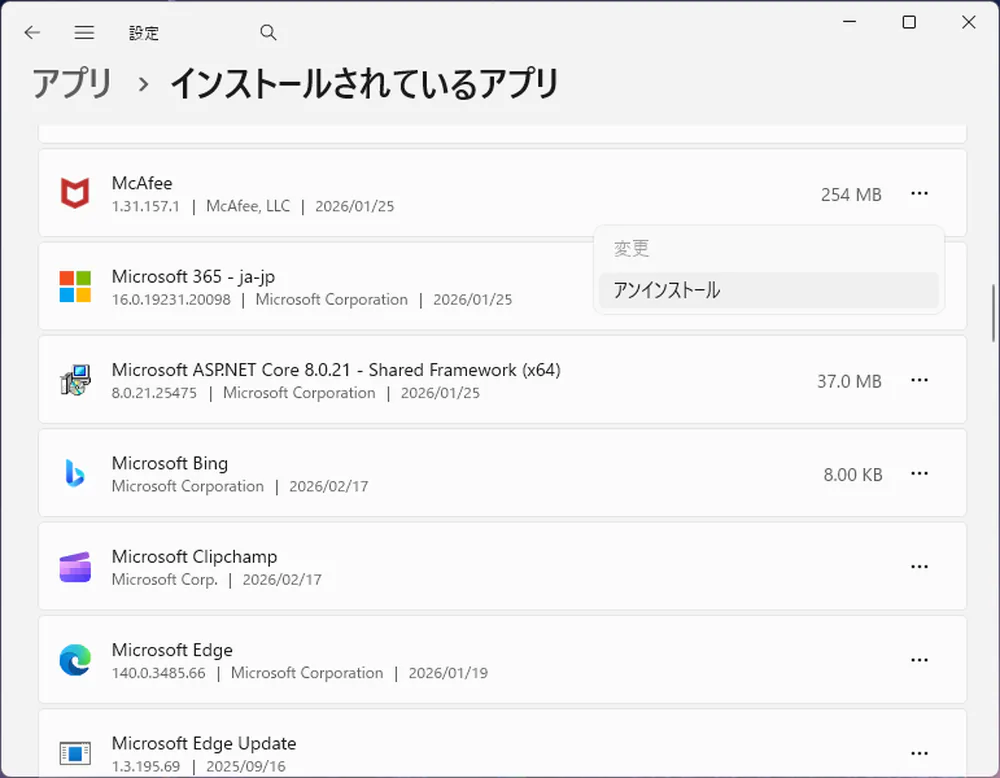The image size is (1000, 778).
Task: Click the Microsoft Clipchamp icon
Action: click(75, 567)
